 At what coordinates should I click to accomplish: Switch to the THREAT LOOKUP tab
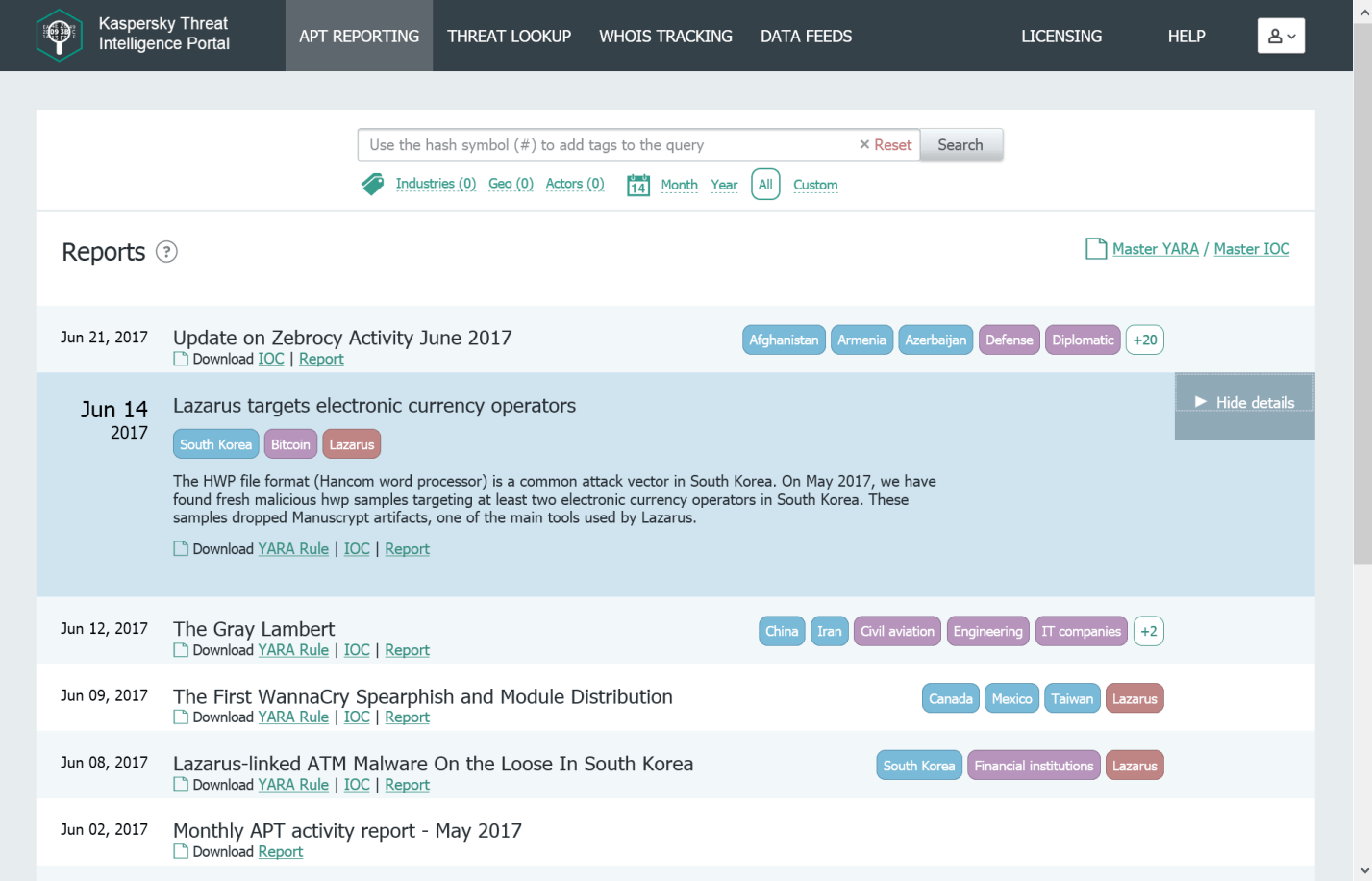[509, 36]
